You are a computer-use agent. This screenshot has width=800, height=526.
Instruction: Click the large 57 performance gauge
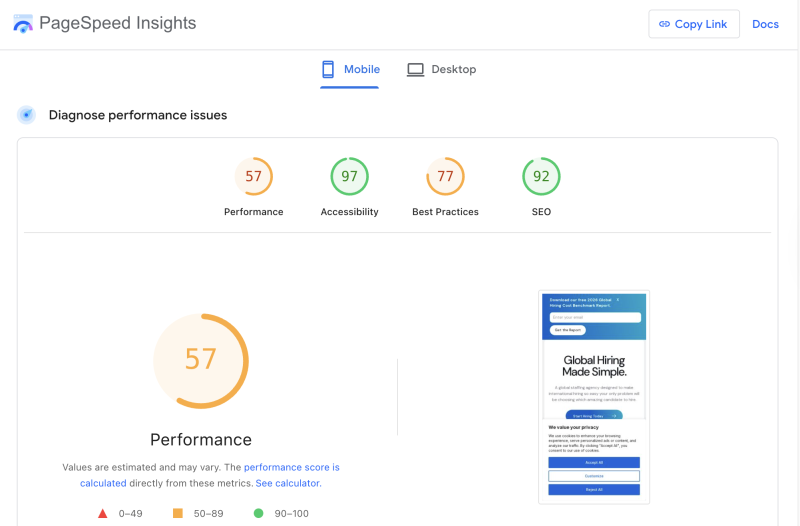(x=201, y=361)
